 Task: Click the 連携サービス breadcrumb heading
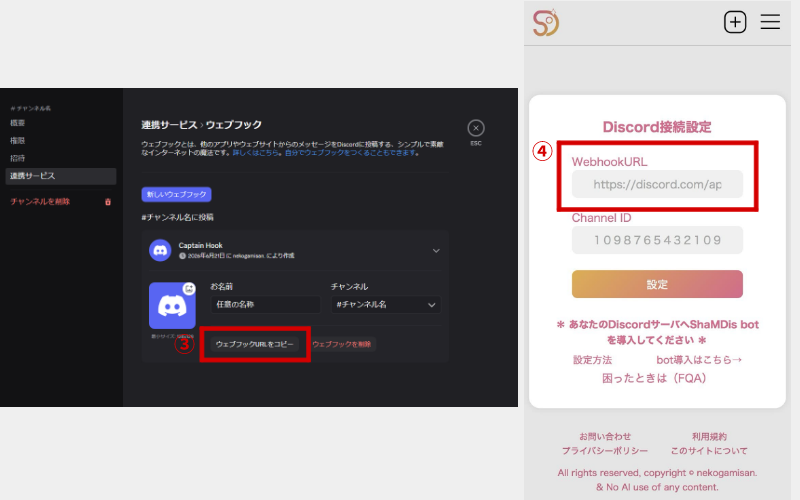[x=169, y=125]
